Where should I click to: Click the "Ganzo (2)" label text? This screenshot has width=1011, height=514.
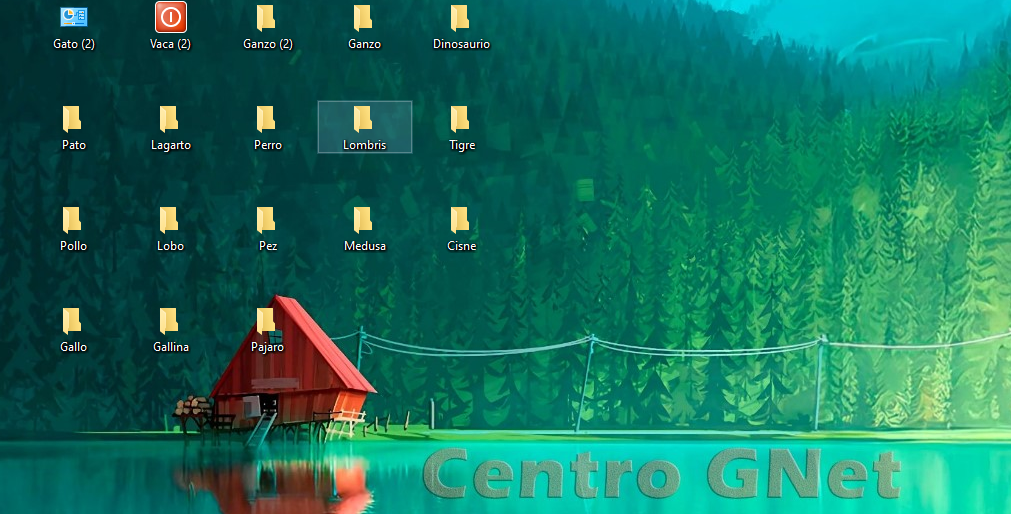(x=268, y=44)
